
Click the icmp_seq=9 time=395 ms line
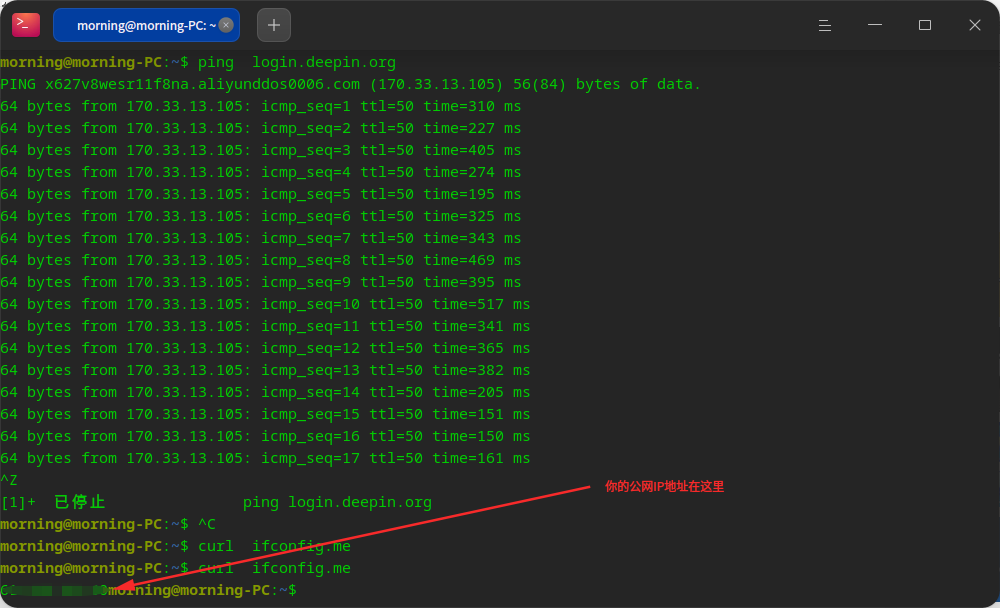pos(260,283)
